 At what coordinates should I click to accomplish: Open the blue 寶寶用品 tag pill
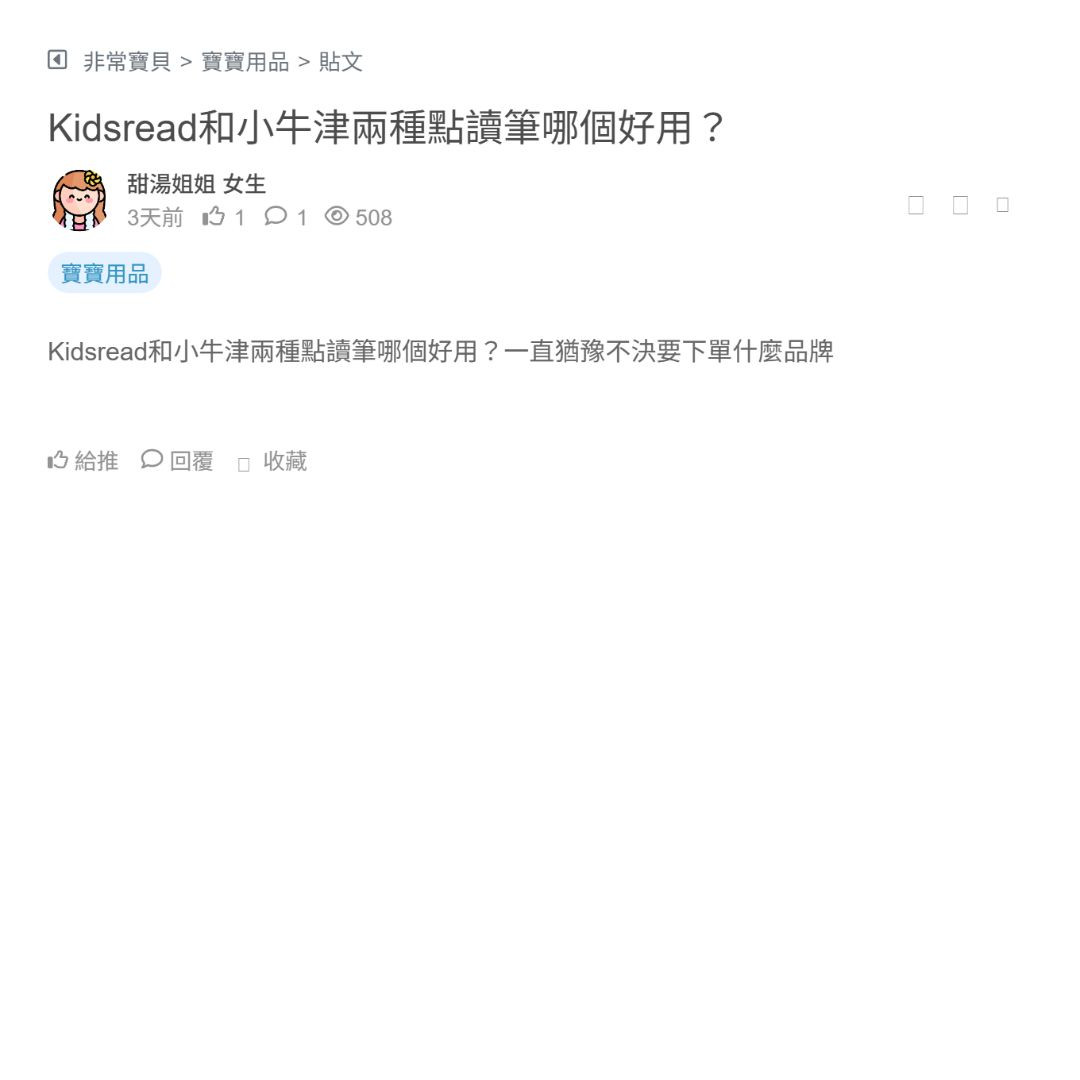click(105, 273)
